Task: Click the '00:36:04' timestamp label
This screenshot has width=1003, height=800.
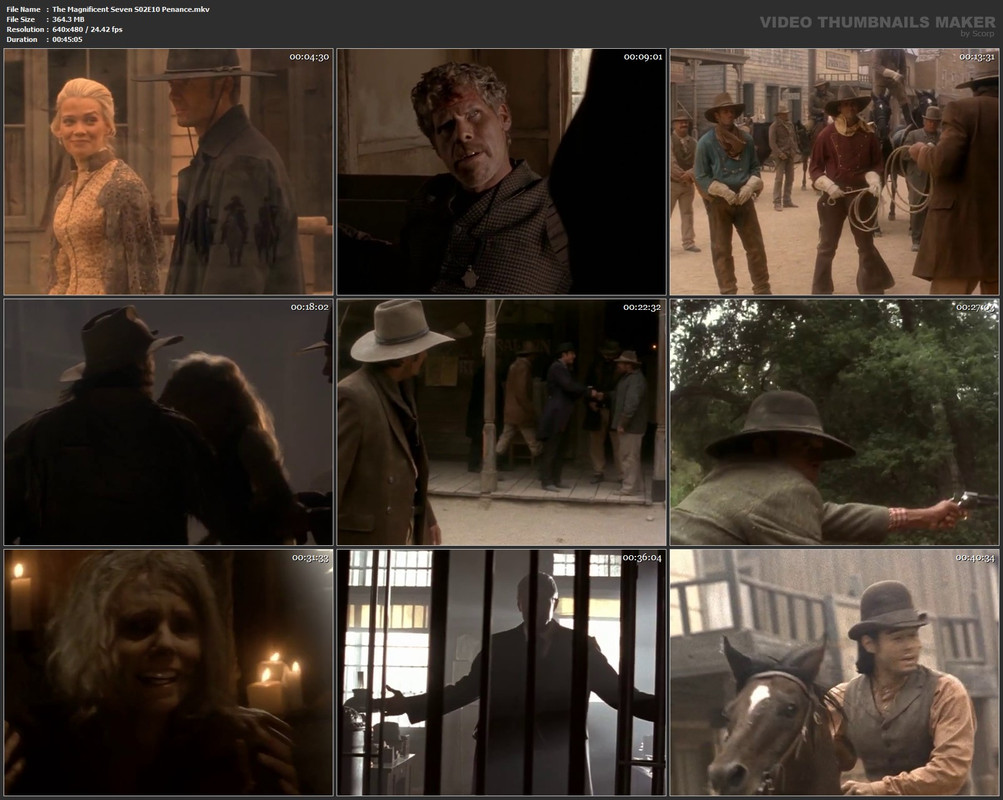Action: (x=642, y=558)
